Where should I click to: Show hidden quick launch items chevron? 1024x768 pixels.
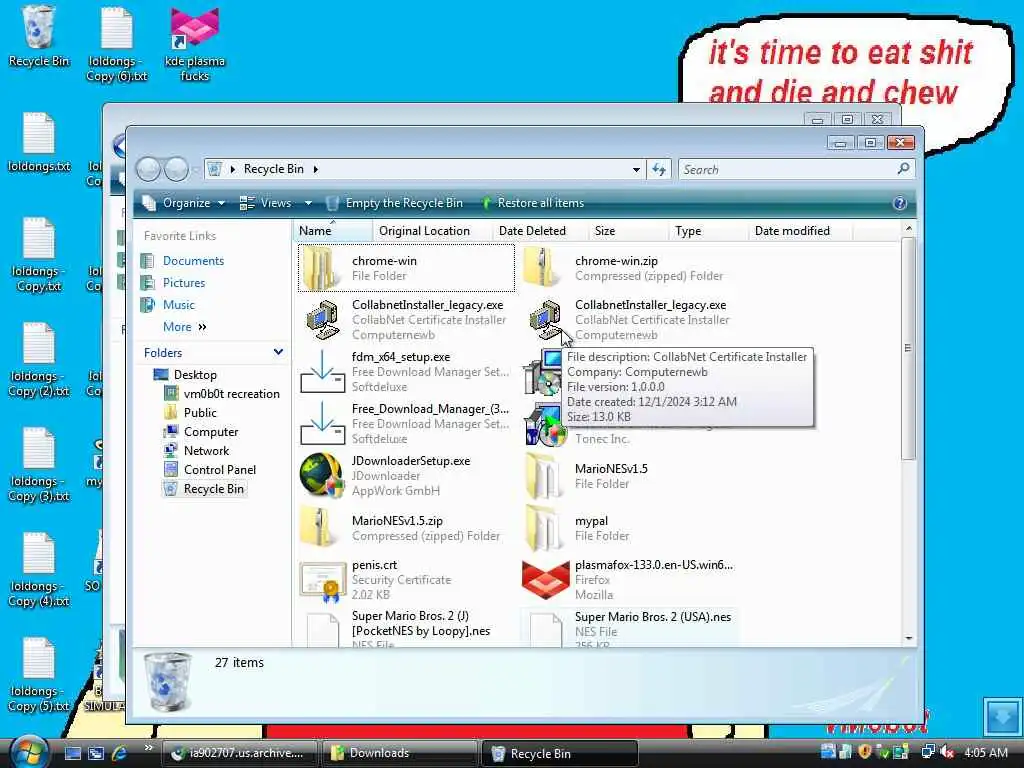(x=148, y=748)
